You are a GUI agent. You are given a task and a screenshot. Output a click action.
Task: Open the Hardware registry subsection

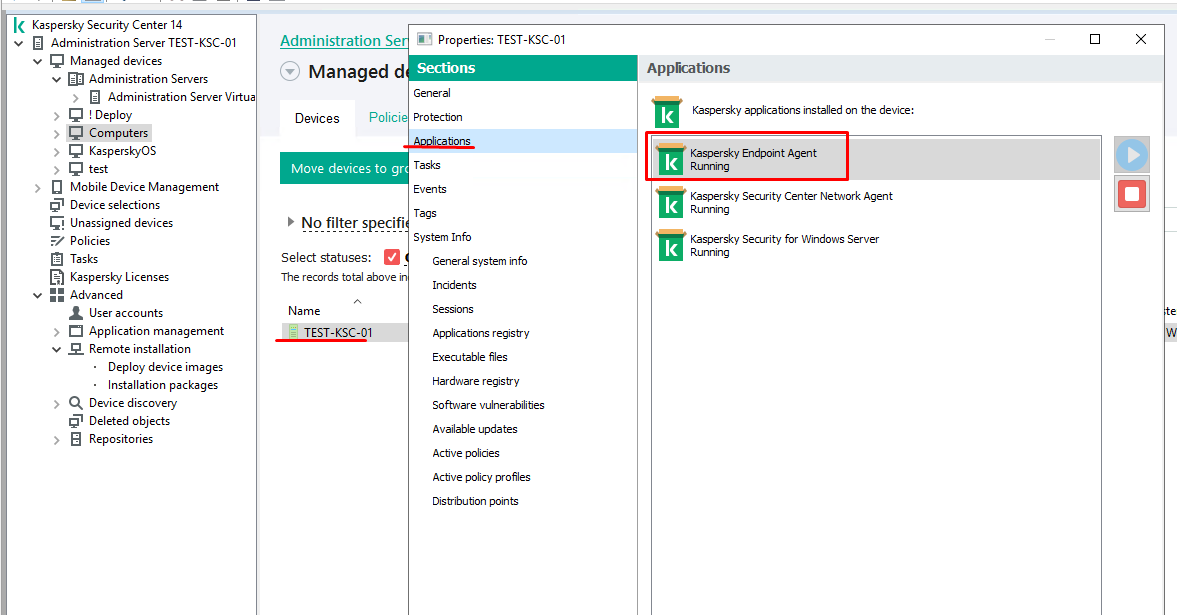pos(475,381)
